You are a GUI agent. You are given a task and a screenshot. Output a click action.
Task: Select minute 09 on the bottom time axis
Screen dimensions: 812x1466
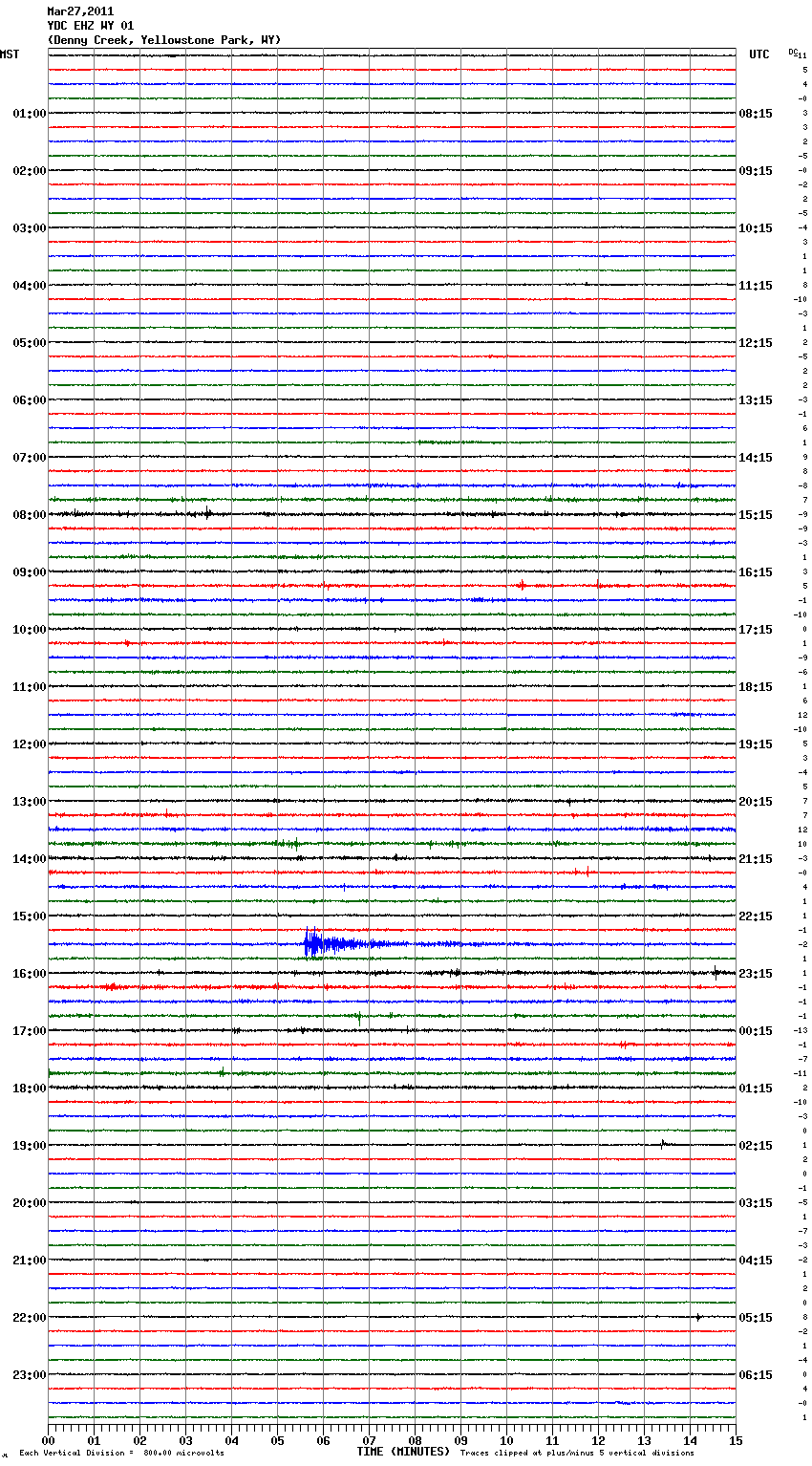point(460,1440)
